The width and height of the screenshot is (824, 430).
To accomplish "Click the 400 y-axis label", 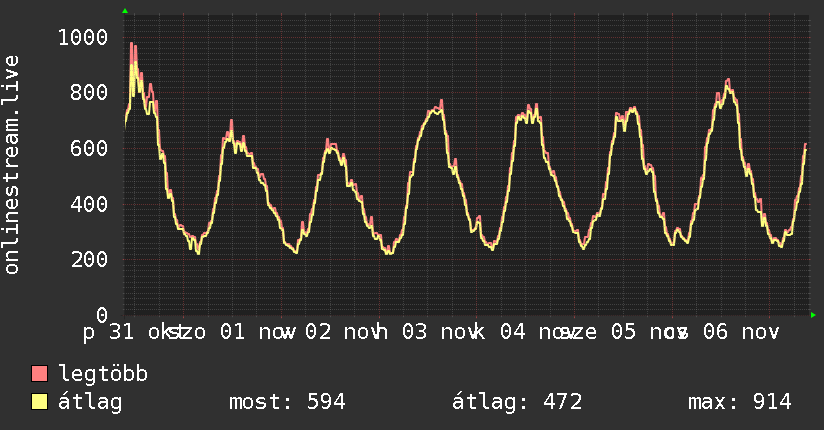I will 88,204.
